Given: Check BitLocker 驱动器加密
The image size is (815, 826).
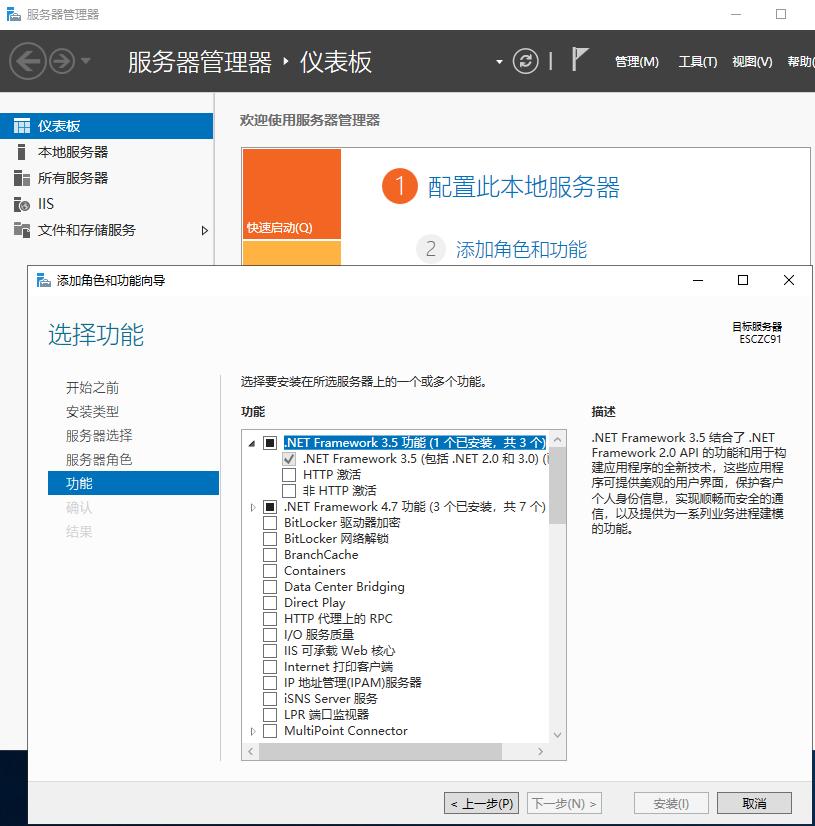Looking at the screenshot, I should [268, 523].
